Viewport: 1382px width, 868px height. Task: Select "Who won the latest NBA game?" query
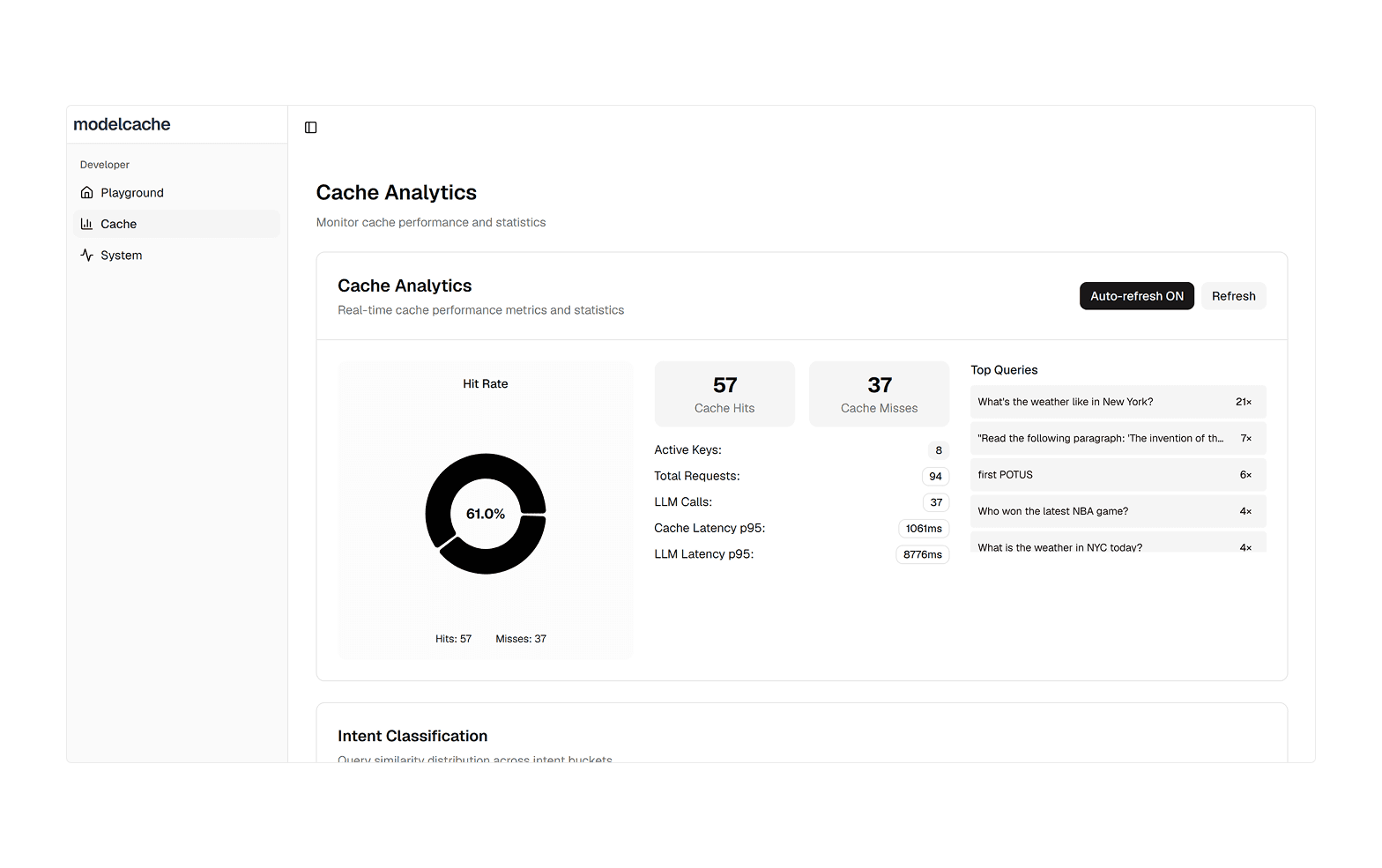pos(1118,511)
